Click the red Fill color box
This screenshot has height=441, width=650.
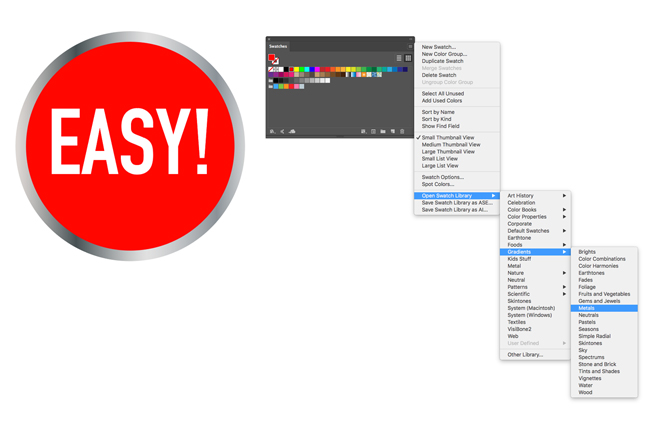tap(272, 58)
